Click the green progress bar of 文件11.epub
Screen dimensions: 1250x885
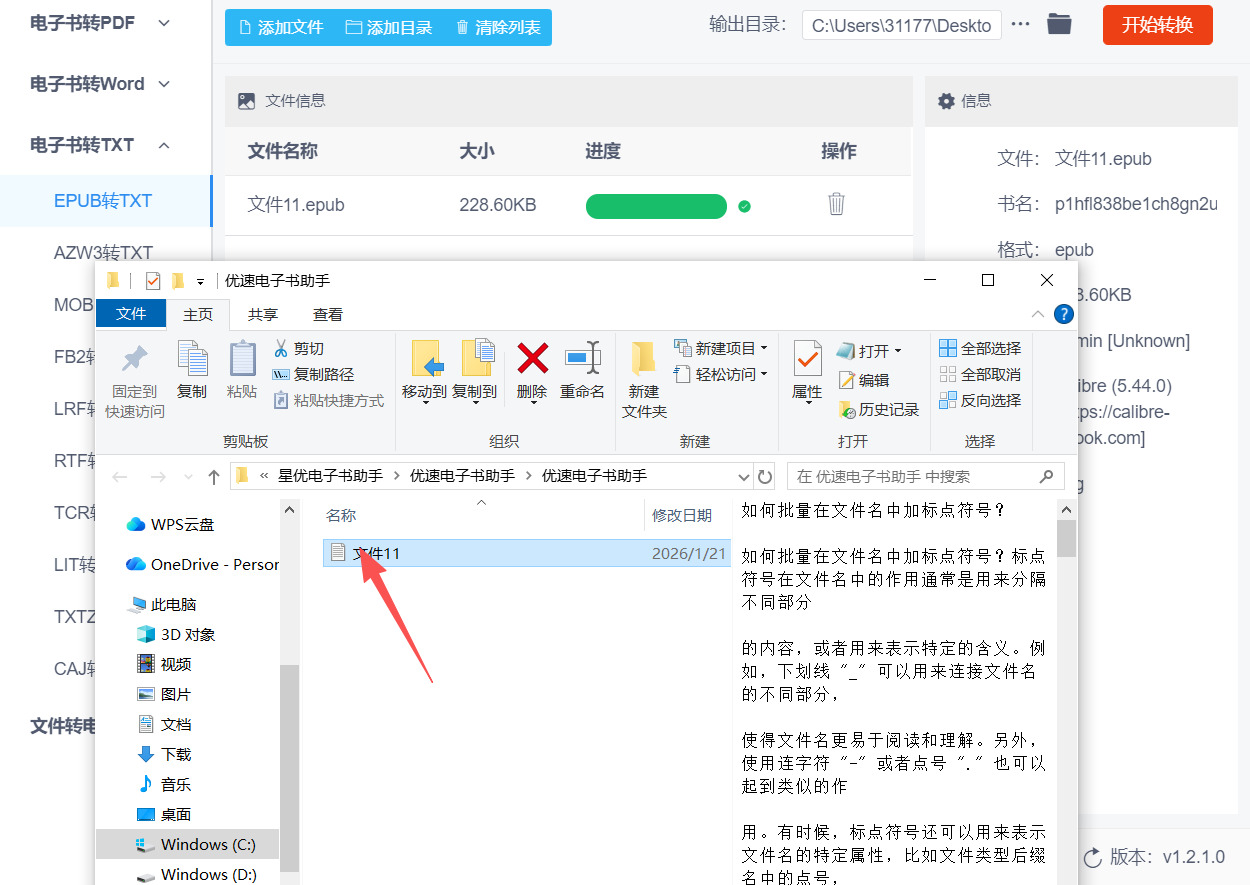[656, 206]
